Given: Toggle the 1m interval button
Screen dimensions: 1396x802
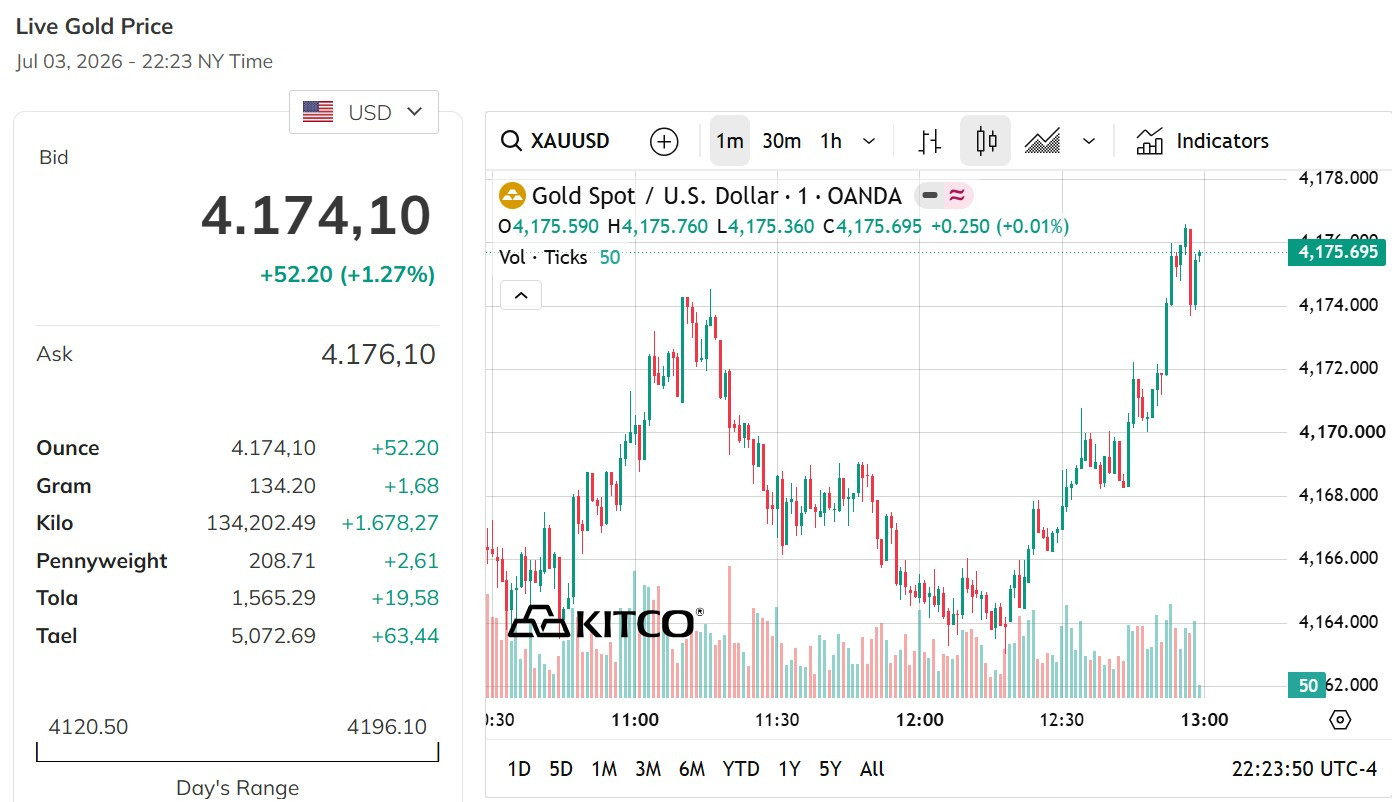Looking at the screenshot, I should tap(730, 141).
